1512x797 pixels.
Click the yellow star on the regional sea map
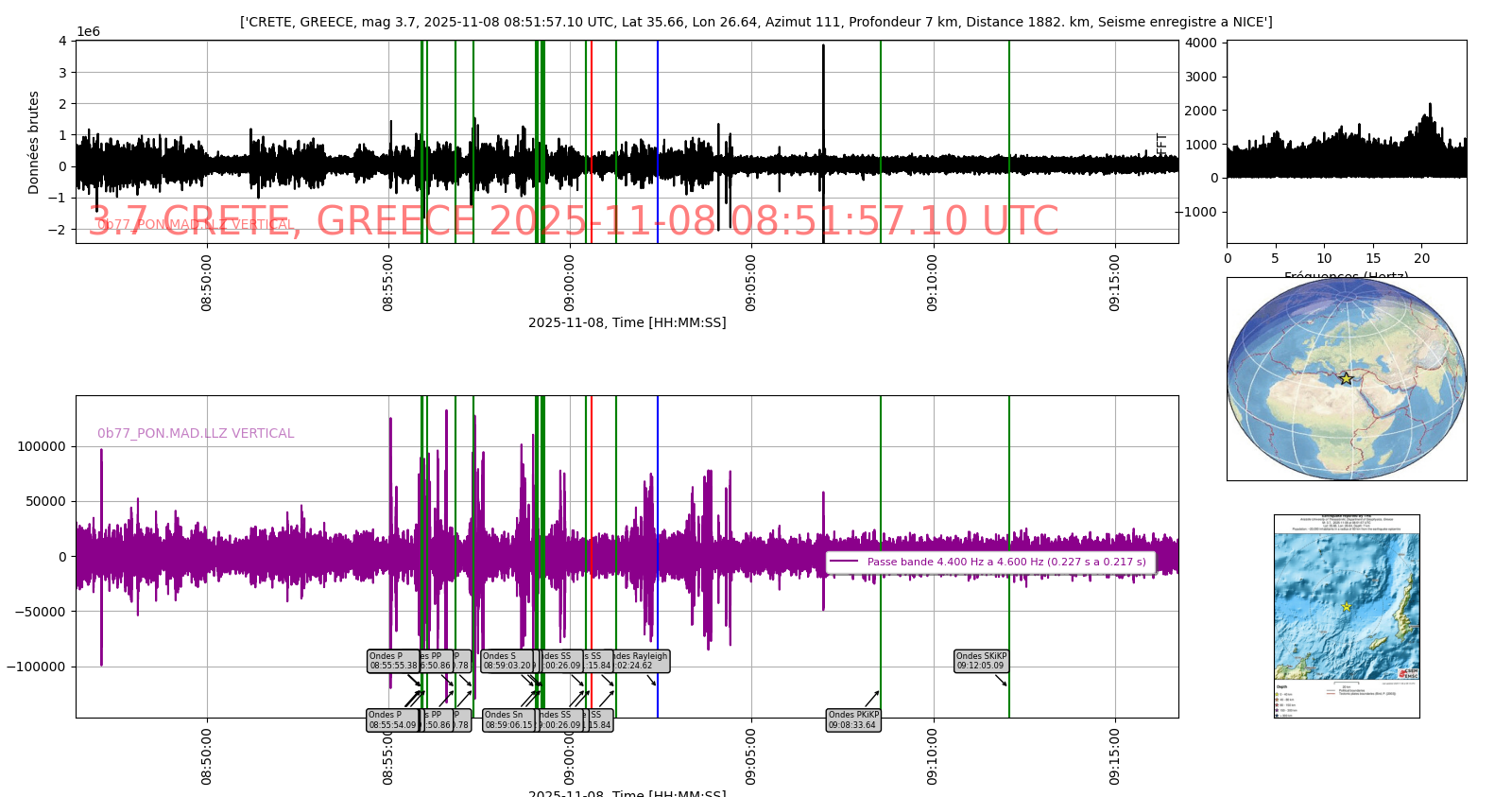[1346, 607]
